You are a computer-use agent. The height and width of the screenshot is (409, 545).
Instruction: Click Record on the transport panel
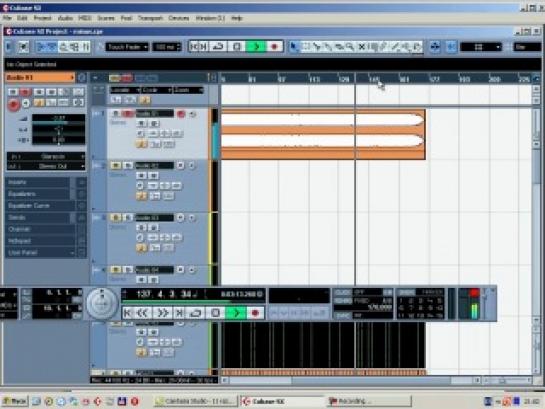click(255, 313)
